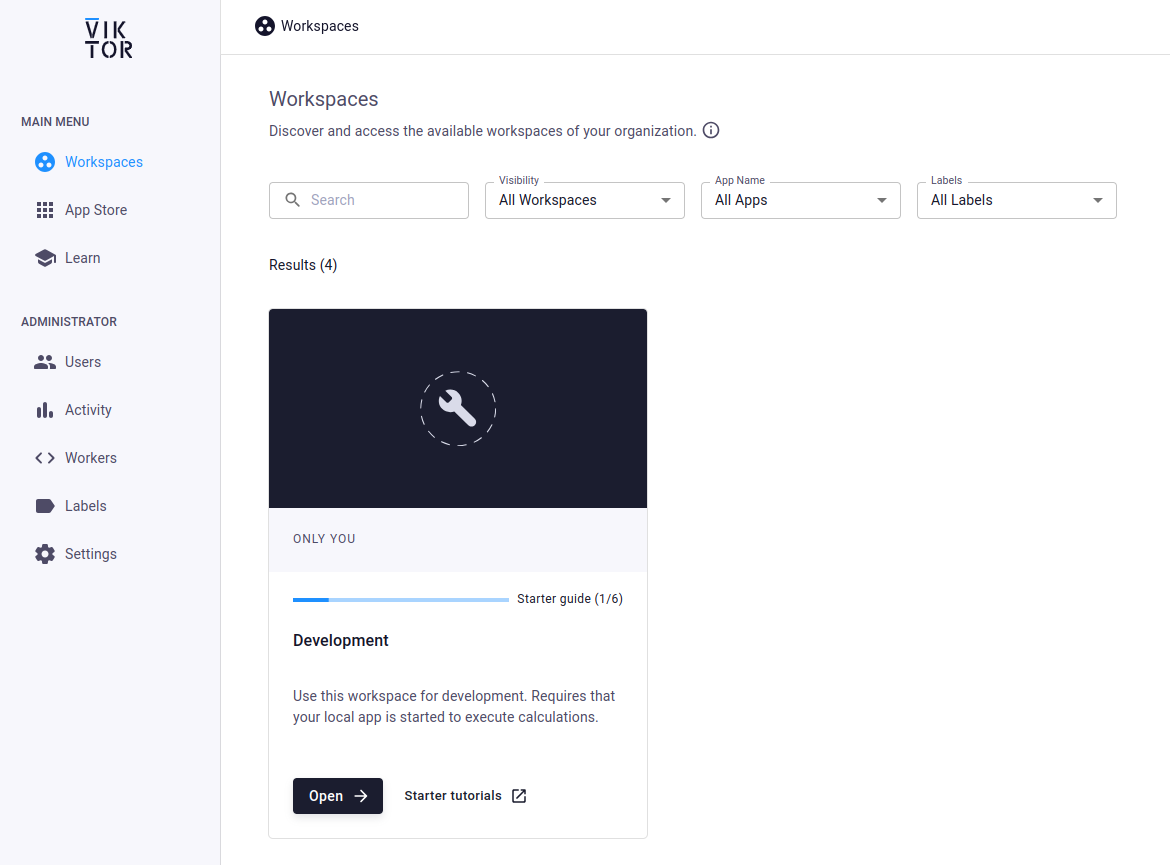Click the Workers code brackets icon
The height and width of the screenshot is (865, 1170).
click(x=45, y=458)
